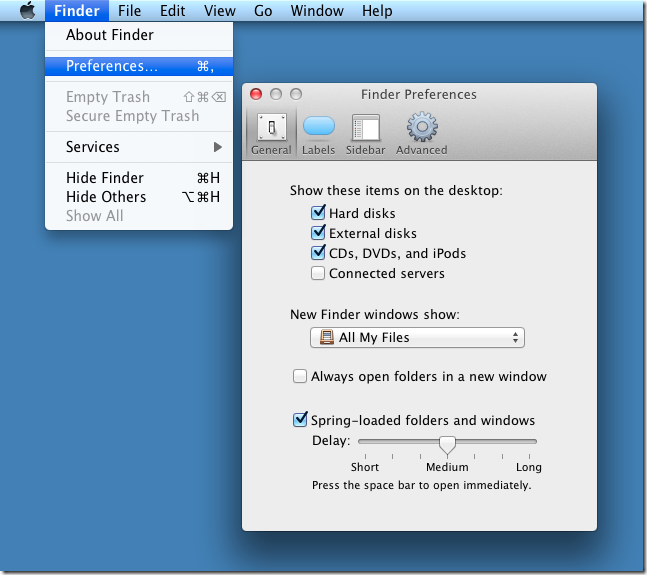Open the All My Files dropdown
The width and height of the screenshot is (647, 575).
click(417, 337)
